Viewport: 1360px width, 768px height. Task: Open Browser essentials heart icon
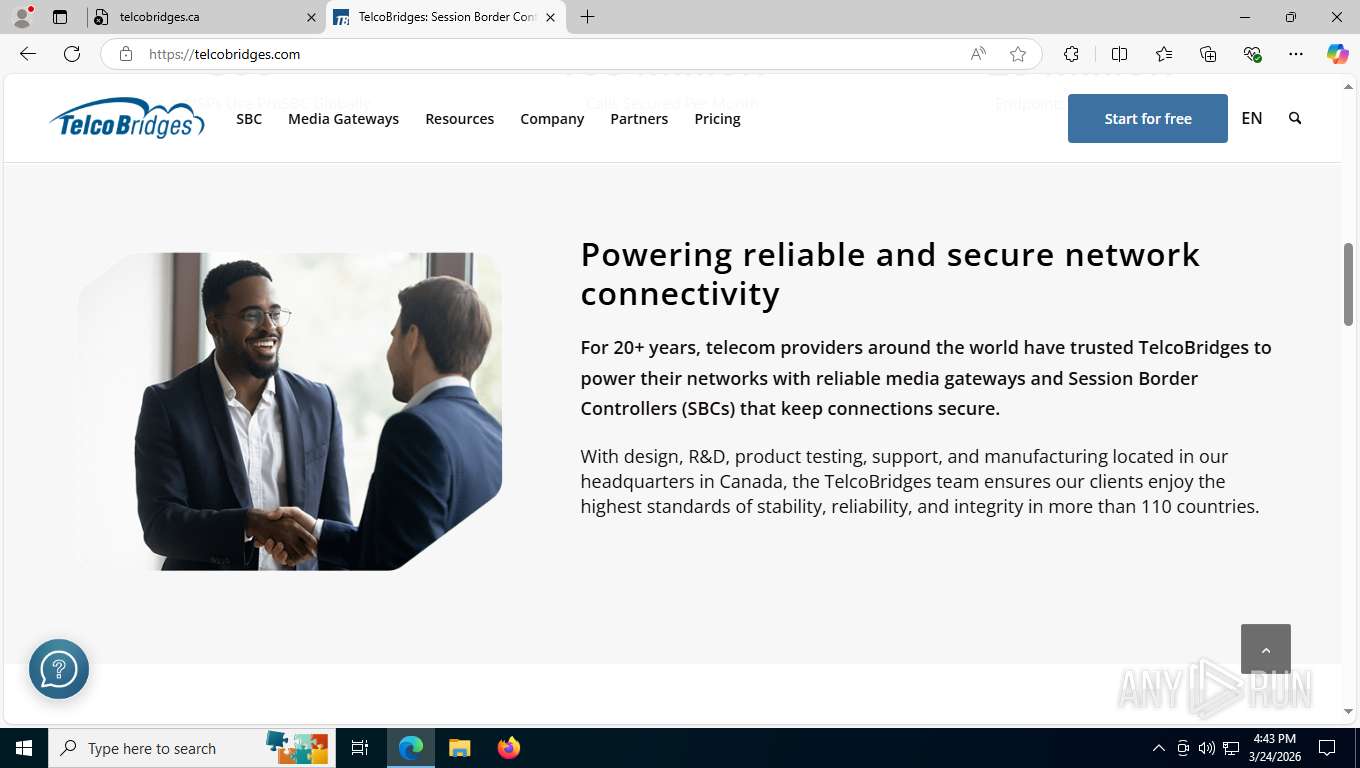tap(1252, 54)
